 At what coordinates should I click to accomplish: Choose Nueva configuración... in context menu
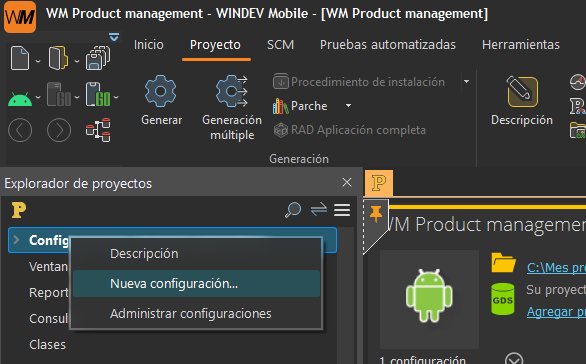196,284
